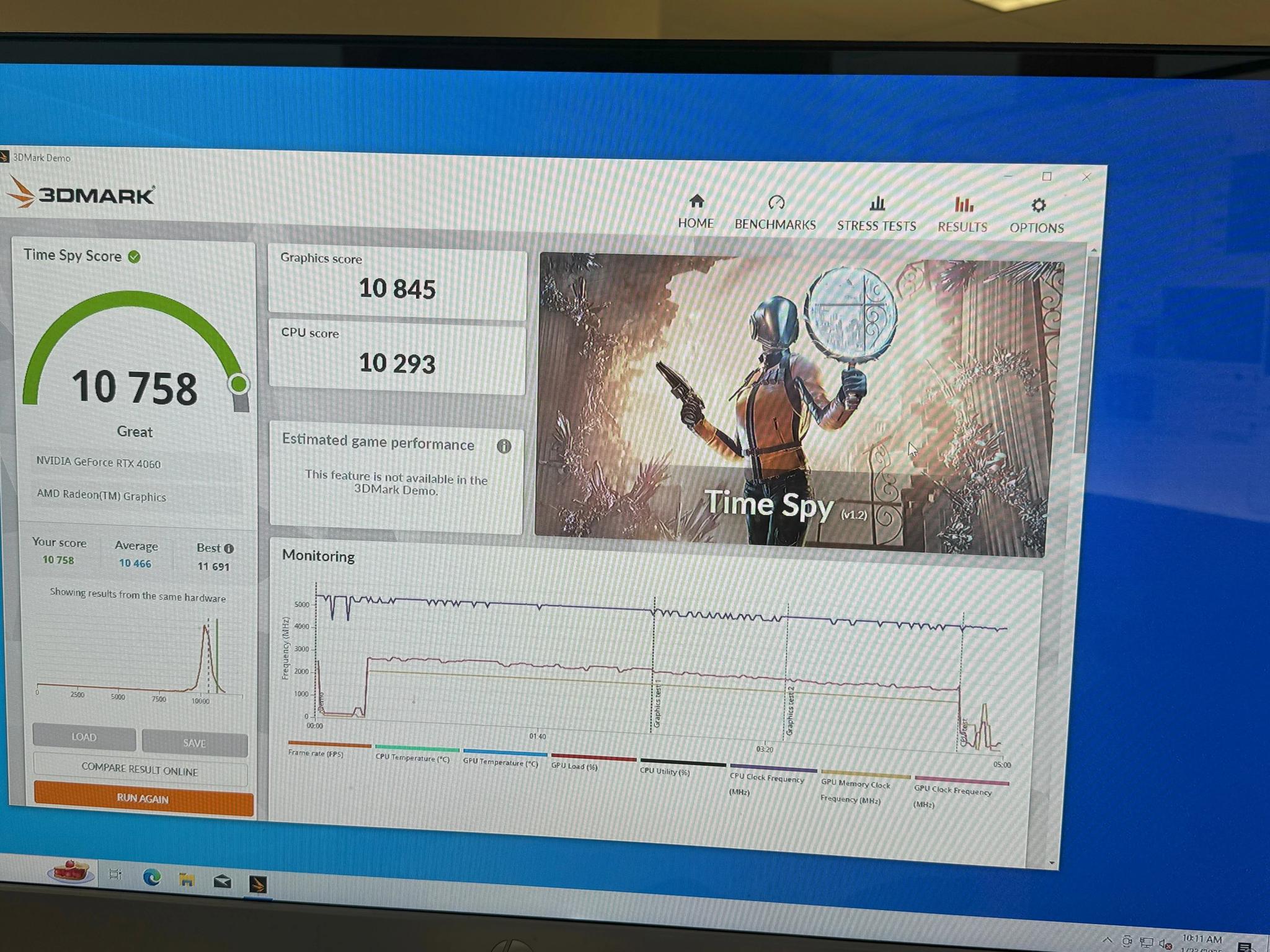The image size is (1270, 952).
Task: Maximize the 3DMark Demo window
Action: pos(1047,177)
